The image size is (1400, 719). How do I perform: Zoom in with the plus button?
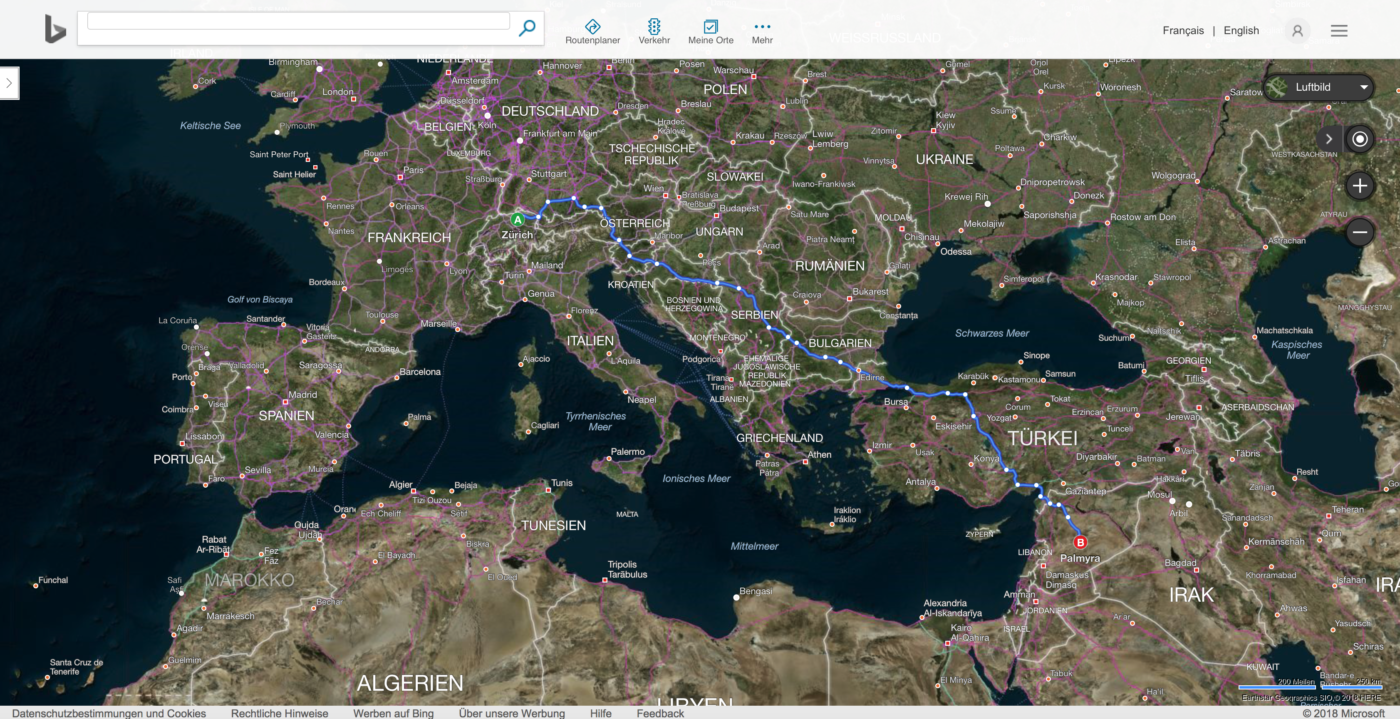(1359, 185)
